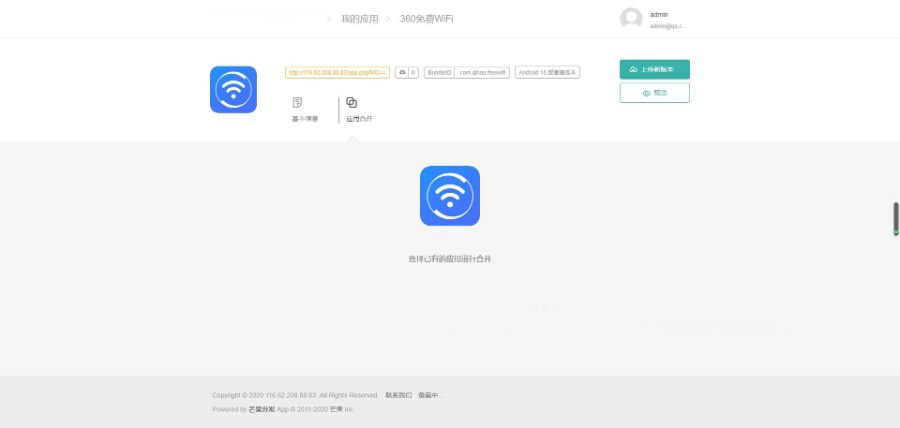Click the eye icon on preview button
The image size is (900, 428).
coord(646,93)
